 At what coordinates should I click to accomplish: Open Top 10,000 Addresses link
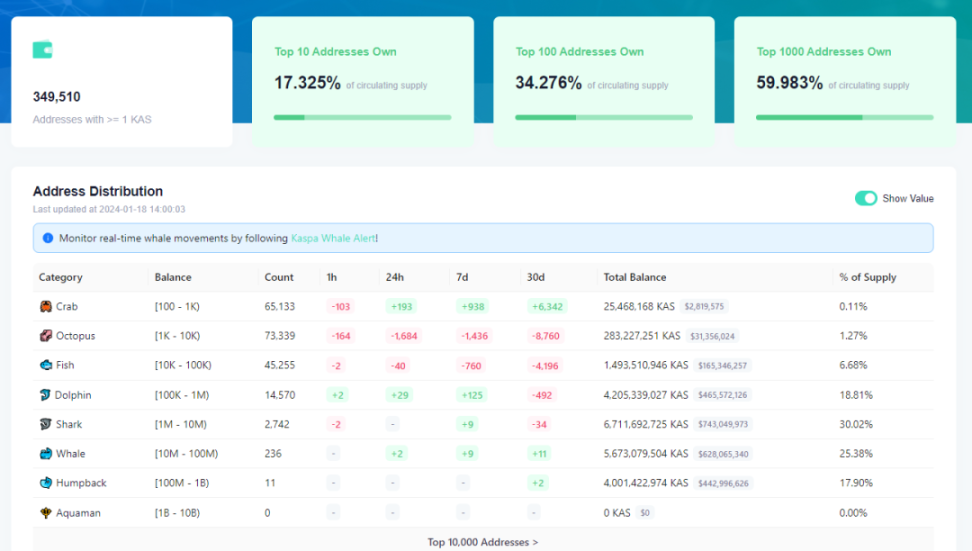coord(483,542)
